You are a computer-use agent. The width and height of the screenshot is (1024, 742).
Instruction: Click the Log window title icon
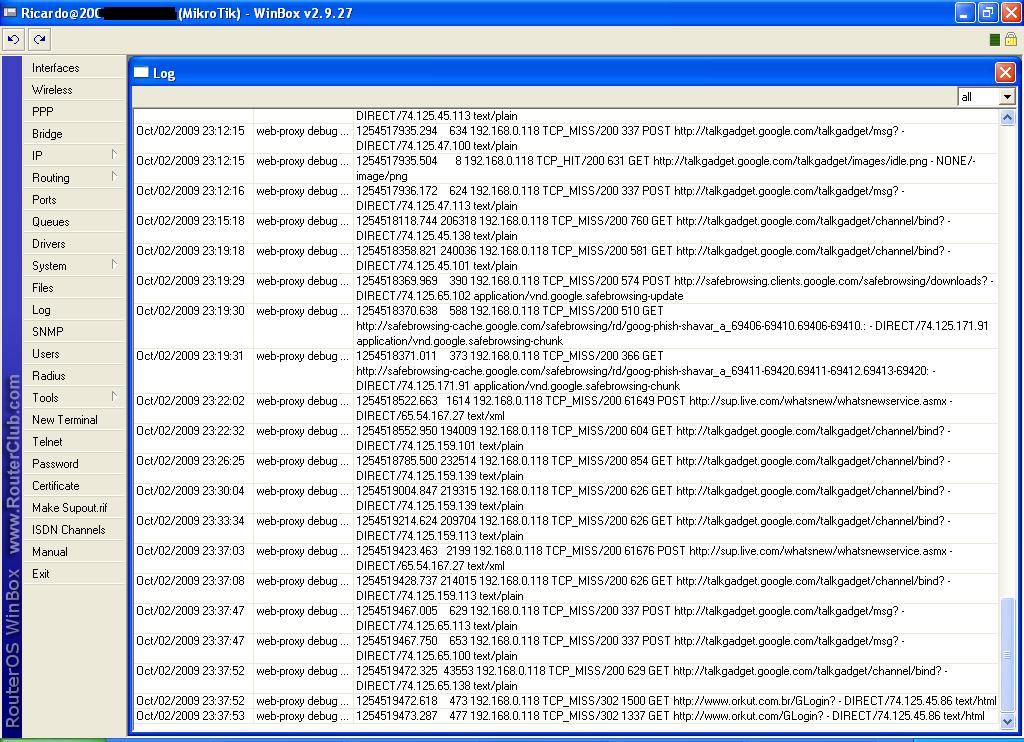pos(141,73)
